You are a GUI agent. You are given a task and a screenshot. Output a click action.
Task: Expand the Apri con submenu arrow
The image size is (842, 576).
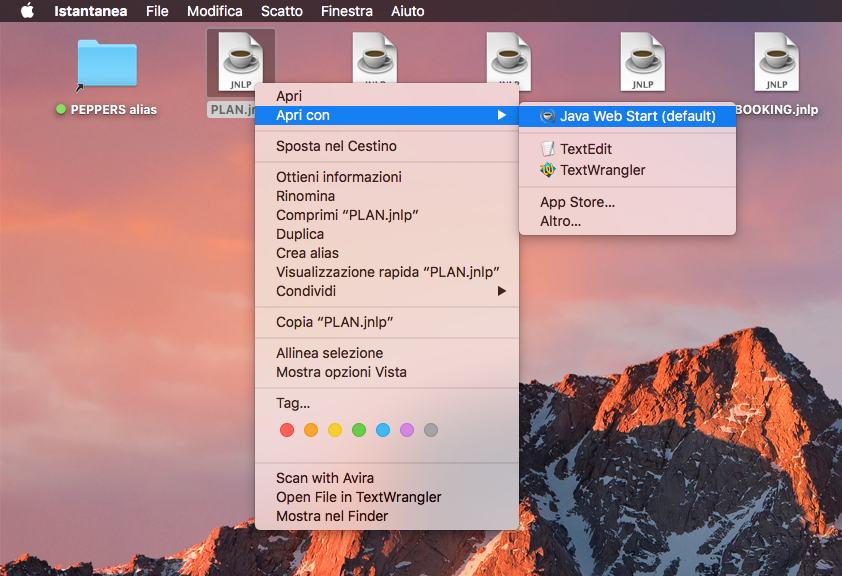pos(502,115)
